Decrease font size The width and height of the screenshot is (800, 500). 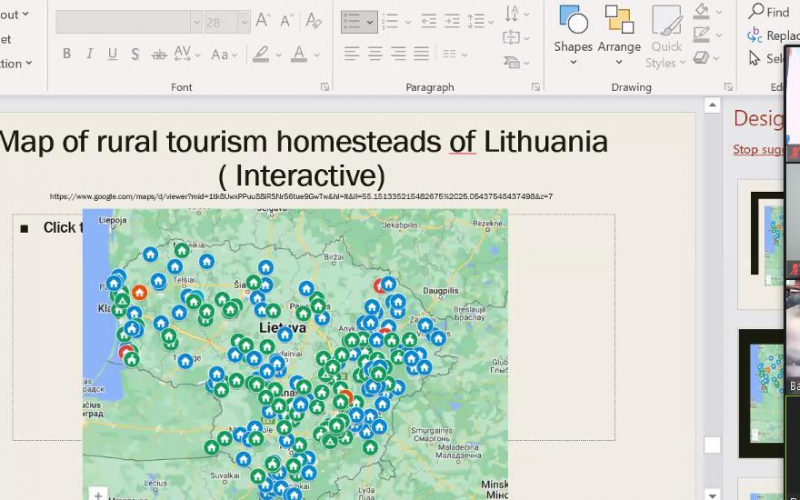coord(286,20)
